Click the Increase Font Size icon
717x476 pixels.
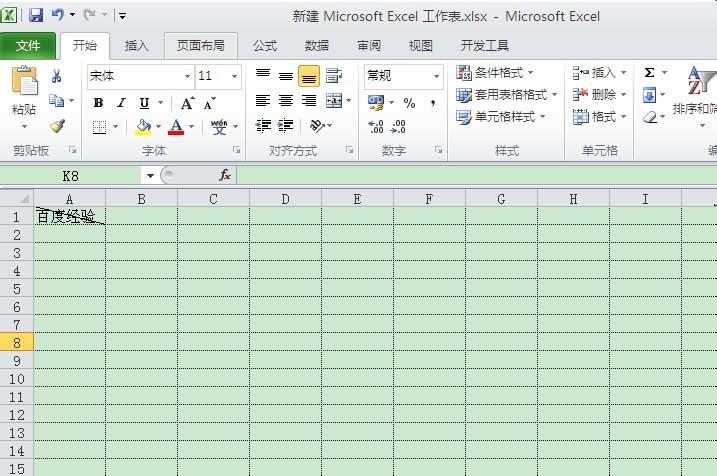[x=188, y=103]
